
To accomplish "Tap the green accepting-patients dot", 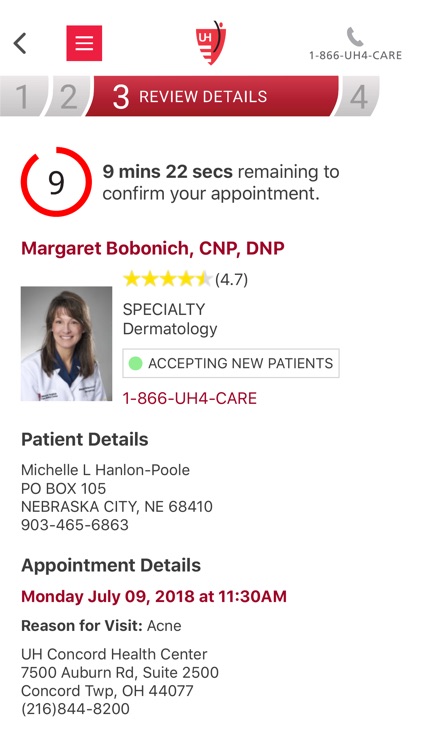I will 135,364.
